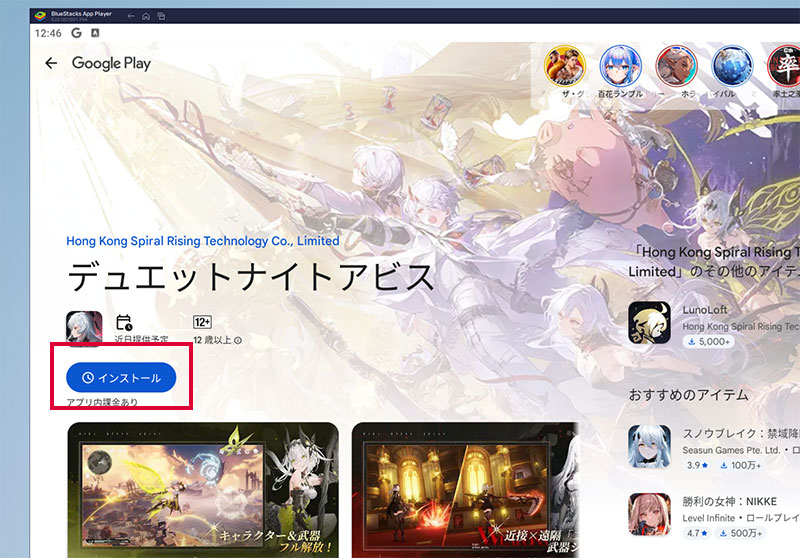Image resolution: width=800 pixels, height=558 pixels.
Task: Click the blue インストール button
Action: point(121,377)
